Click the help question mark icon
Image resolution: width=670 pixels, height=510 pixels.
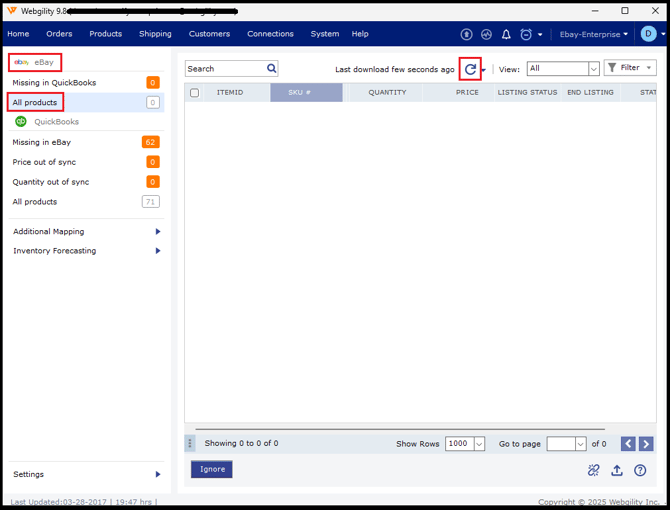640,470
